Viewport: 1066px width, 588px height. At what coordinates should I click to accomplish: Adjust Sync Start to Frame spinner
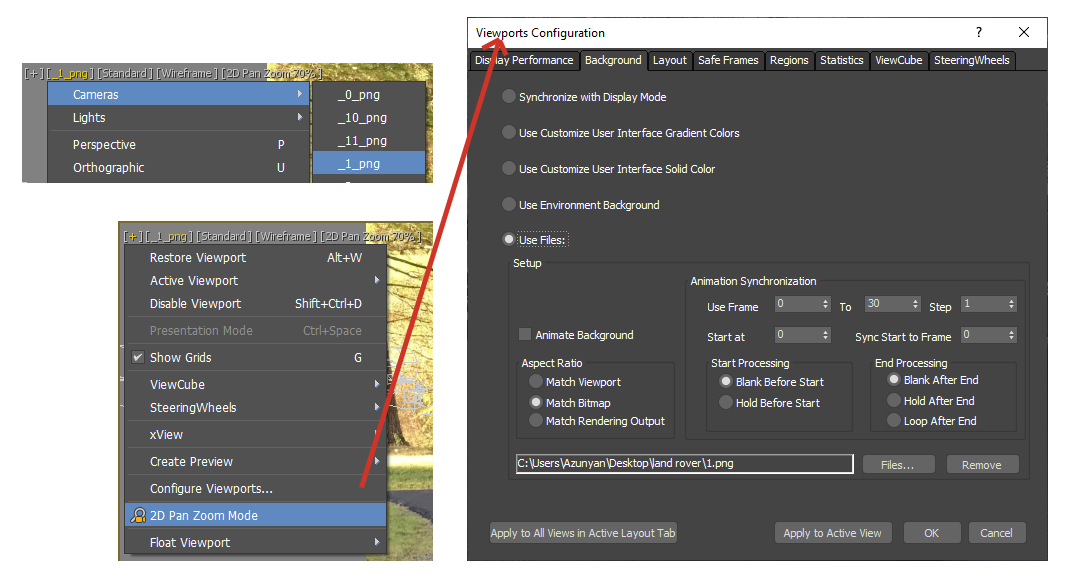click(x=1012, y=334)
